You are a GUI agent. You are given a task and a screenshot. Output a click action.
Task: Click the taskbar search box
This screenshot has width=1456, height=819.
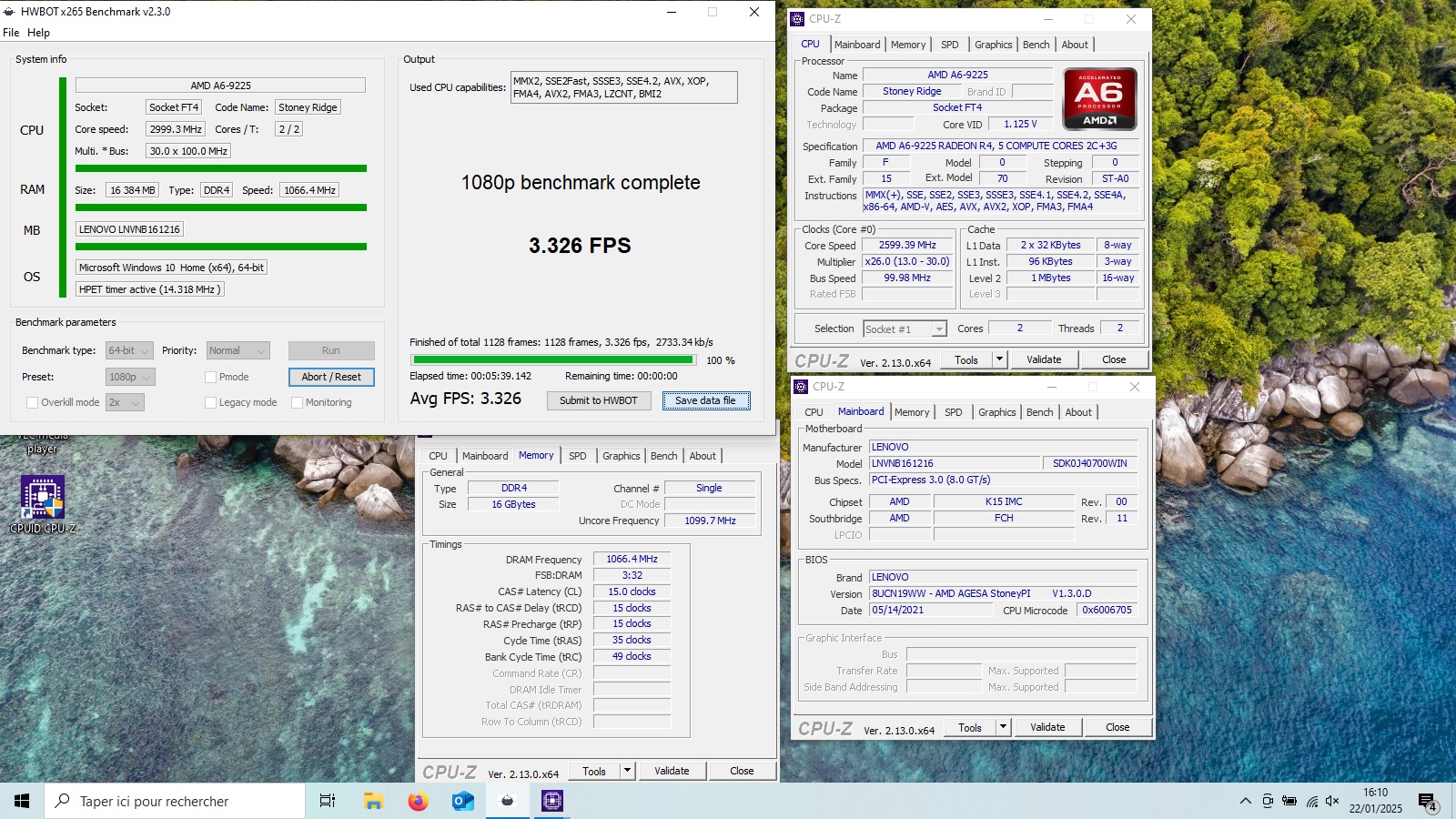[x=175, y=801]
